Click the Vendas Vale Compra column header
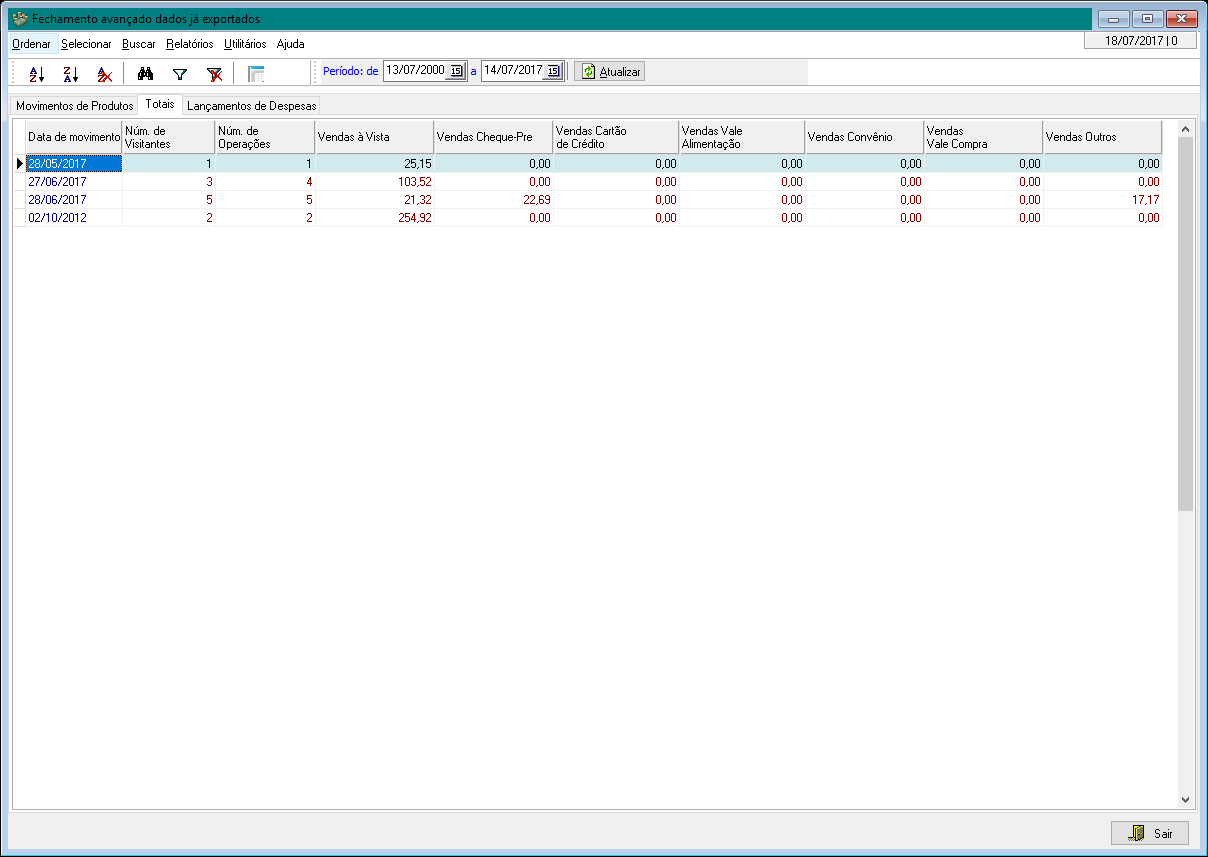This screenshot has height=857, width=1208. [x=984, y=137]
